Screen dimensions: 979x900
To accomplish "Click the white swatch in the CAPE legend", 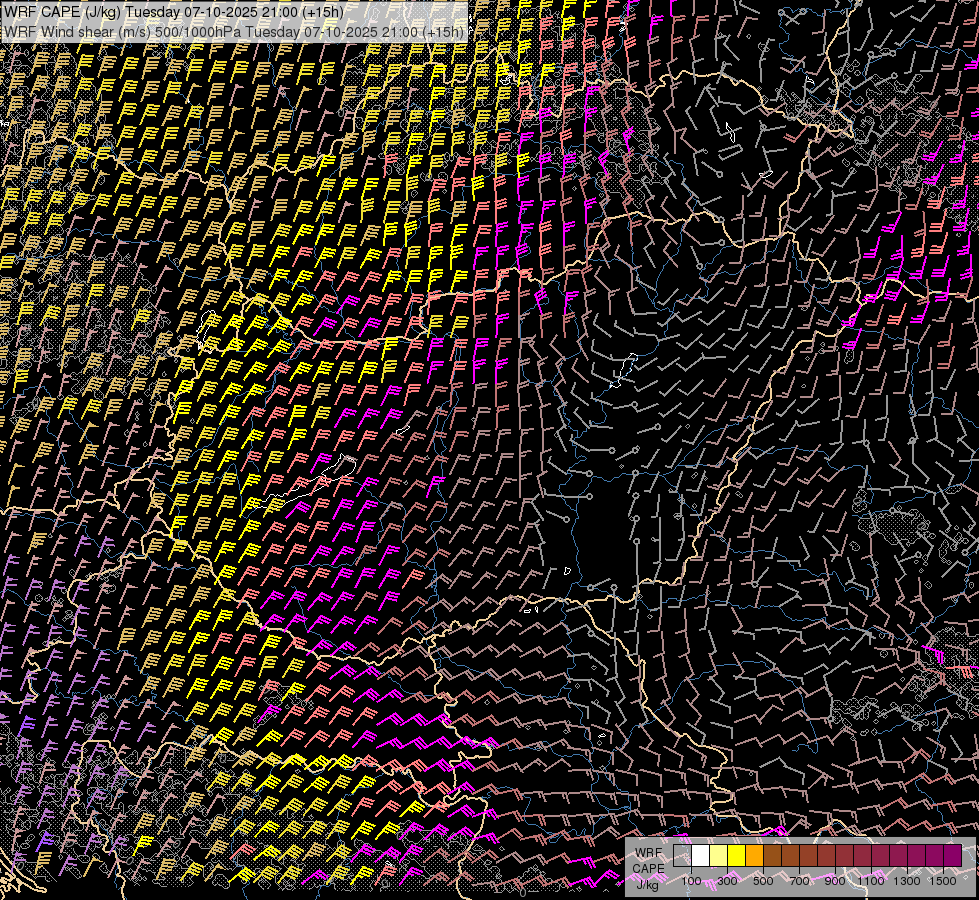I will (x=701, y=856).
